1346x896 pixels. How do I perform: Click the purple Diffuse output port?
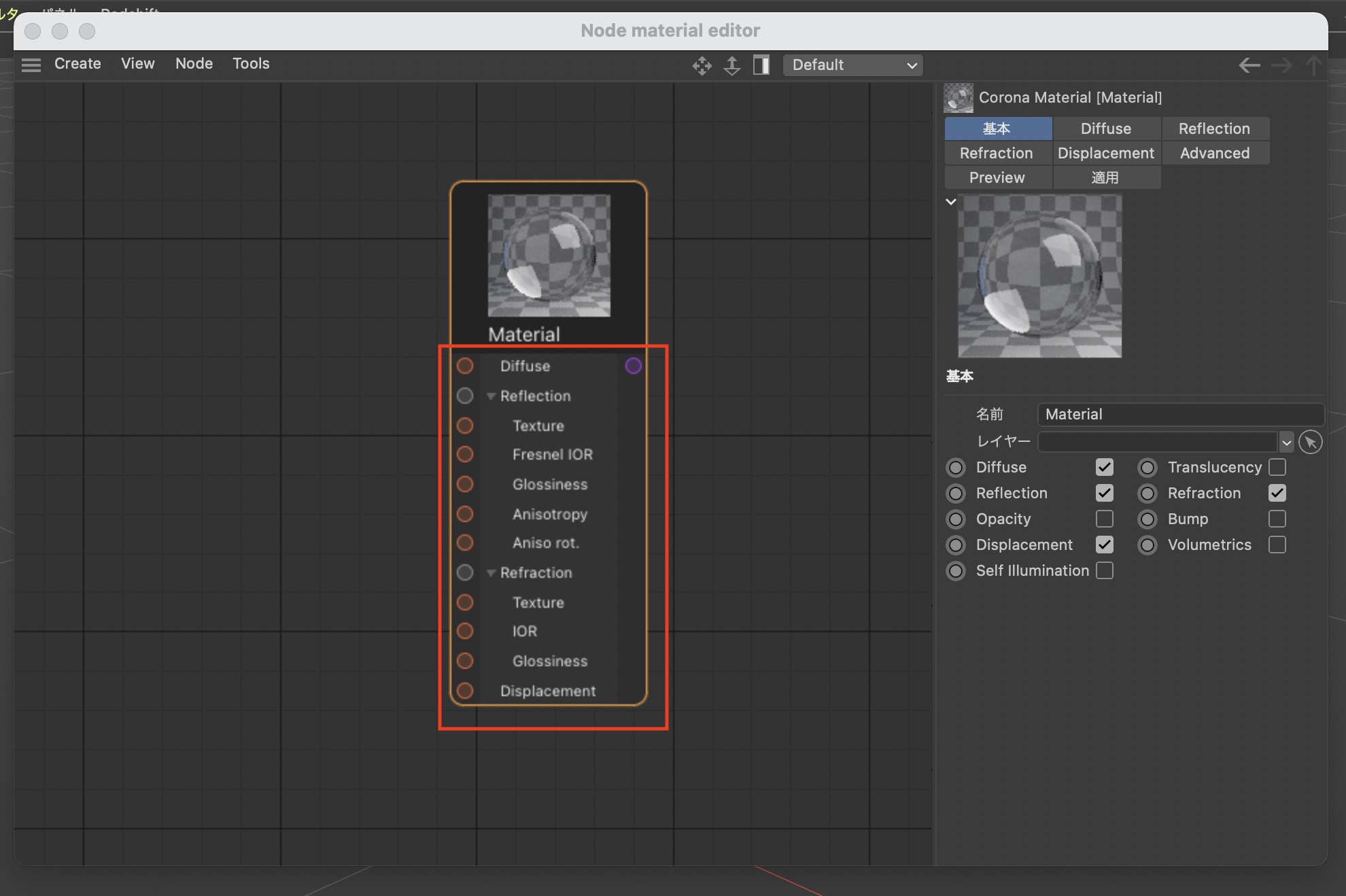coord(633,366)
